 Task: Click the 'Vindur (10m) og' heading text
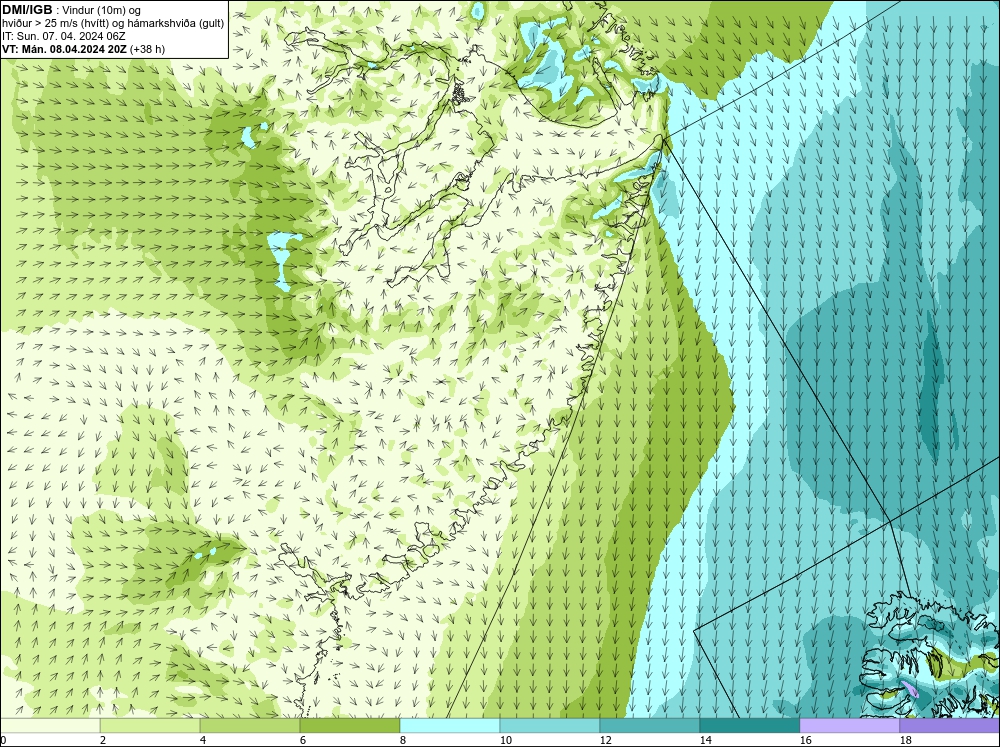(x=102, y=10)
